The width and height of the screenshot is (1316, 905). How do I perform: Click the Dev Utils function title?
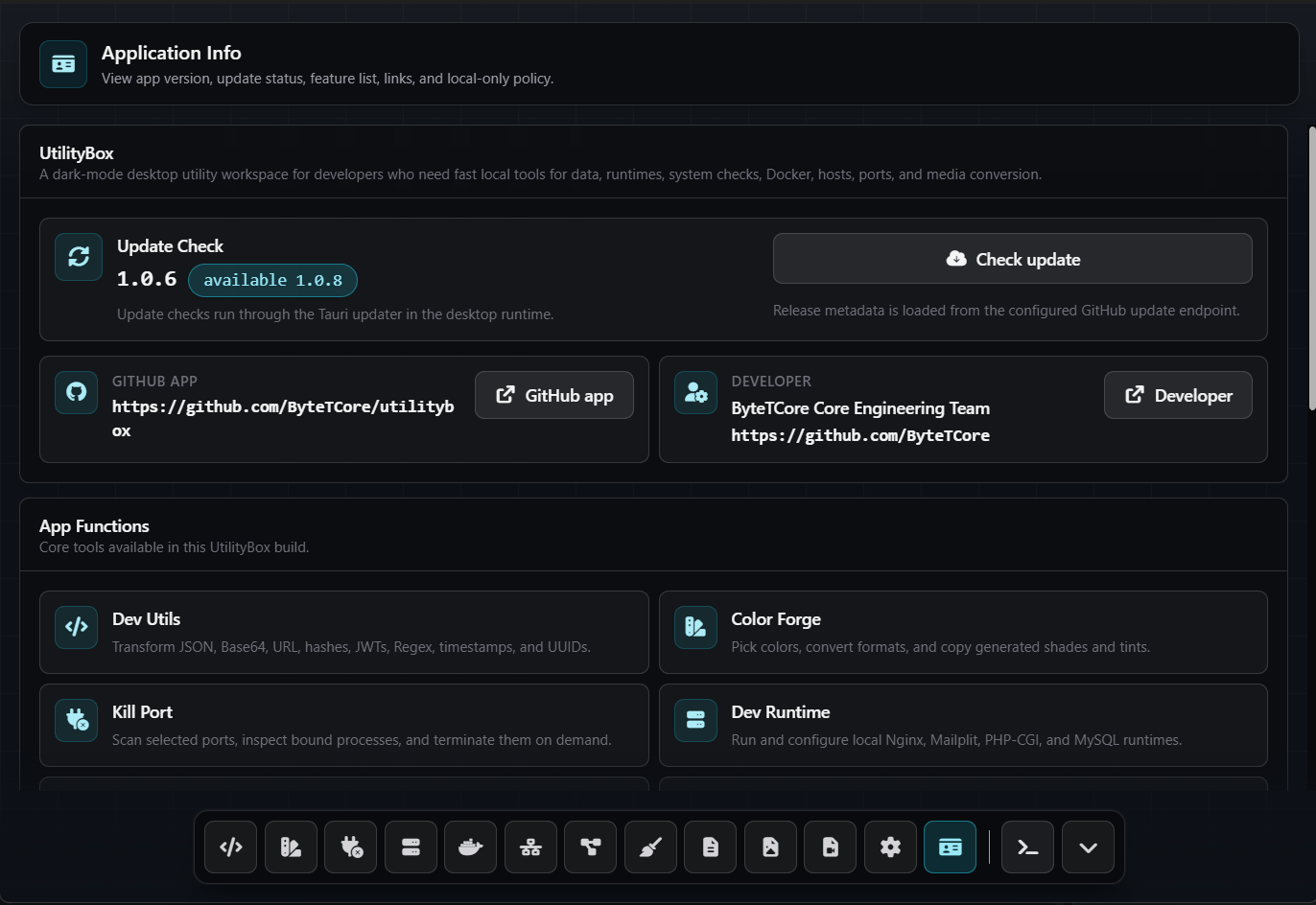point(146,619)
